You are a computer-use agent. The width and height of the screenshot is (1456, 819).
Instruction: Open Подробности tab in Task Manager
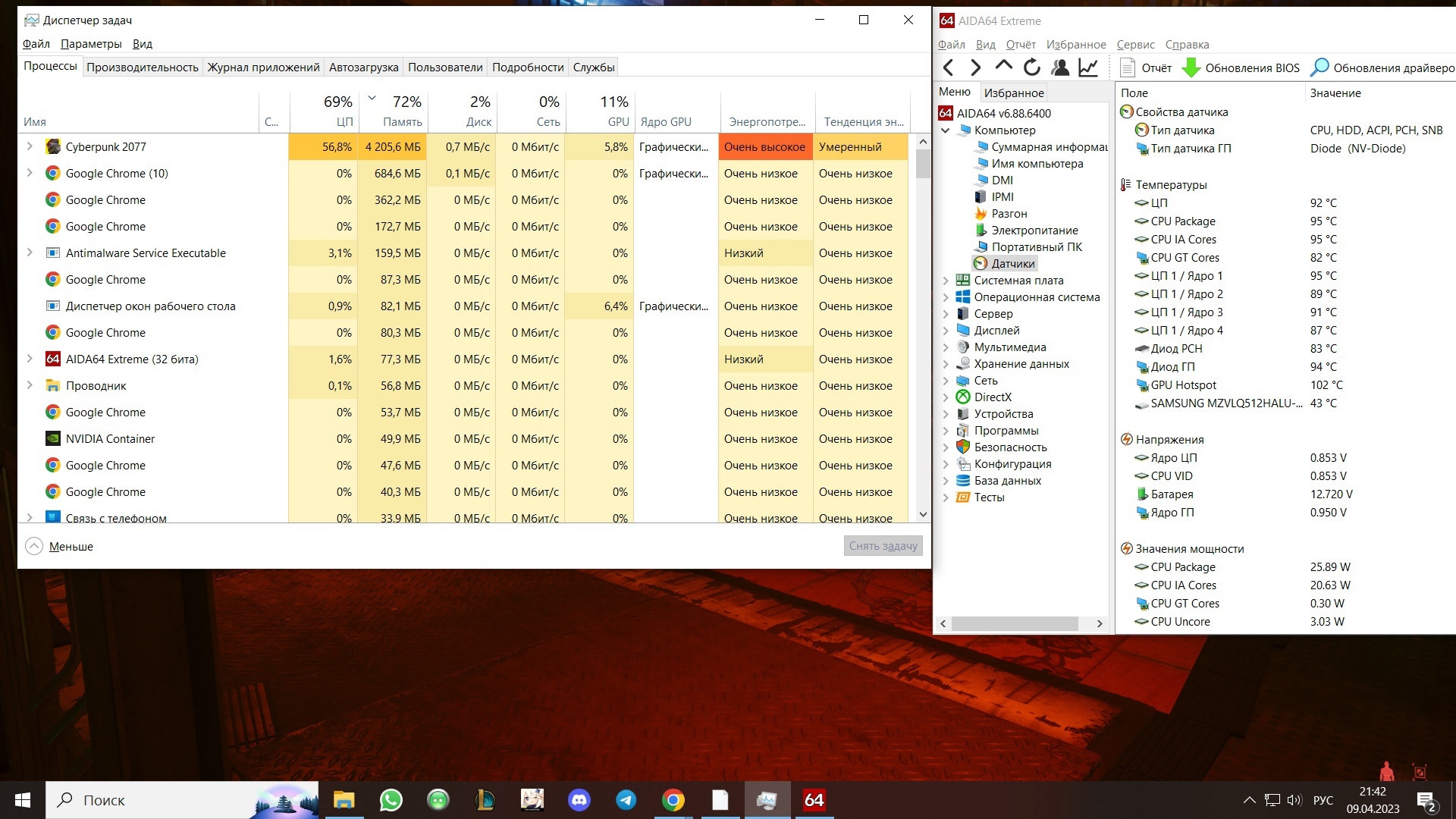[x=528, y=67]
